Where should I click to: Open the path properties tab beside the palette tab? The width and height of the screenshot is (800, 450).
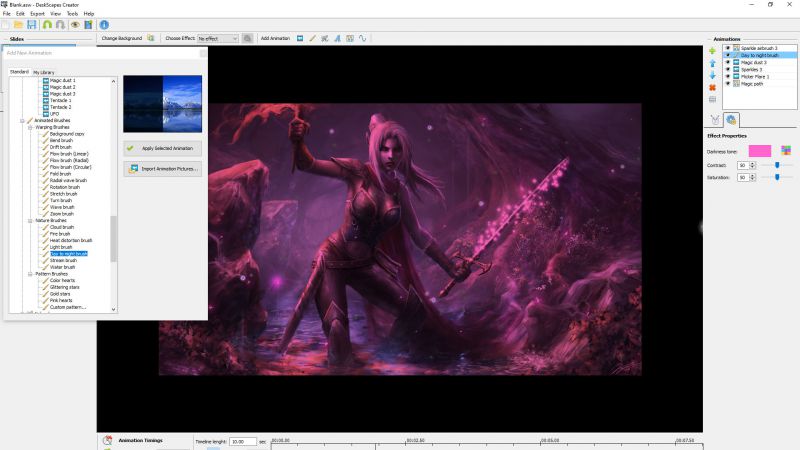(715, 120)
